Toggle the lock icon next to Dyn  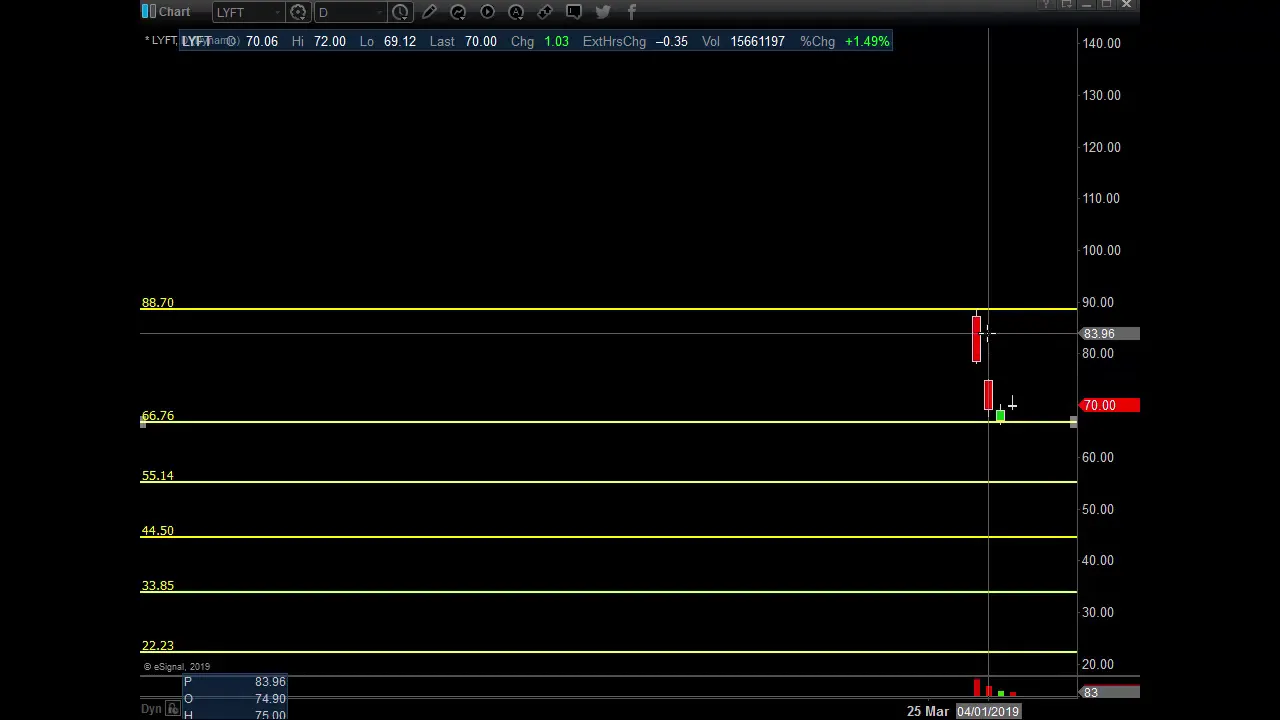[x=172, y=709]
